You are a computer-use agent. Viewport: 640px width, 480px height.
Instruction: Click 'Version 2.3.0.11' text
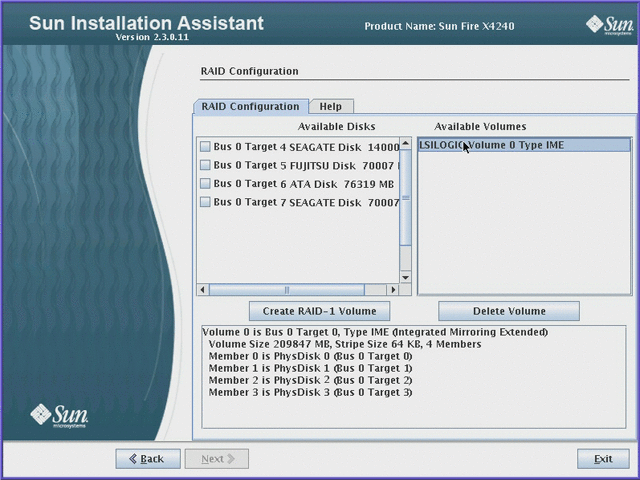tap(152, 37)
